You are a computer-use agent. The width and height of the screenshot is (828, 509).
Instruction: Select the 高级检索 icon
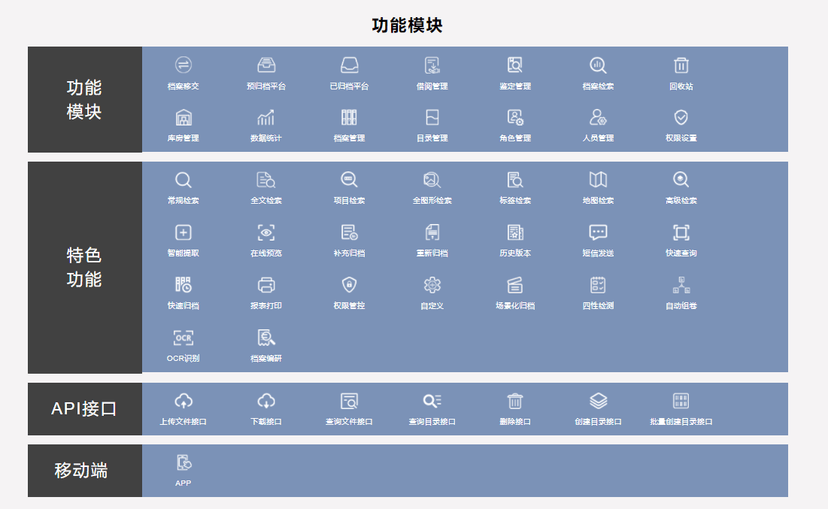coord(681,180)
